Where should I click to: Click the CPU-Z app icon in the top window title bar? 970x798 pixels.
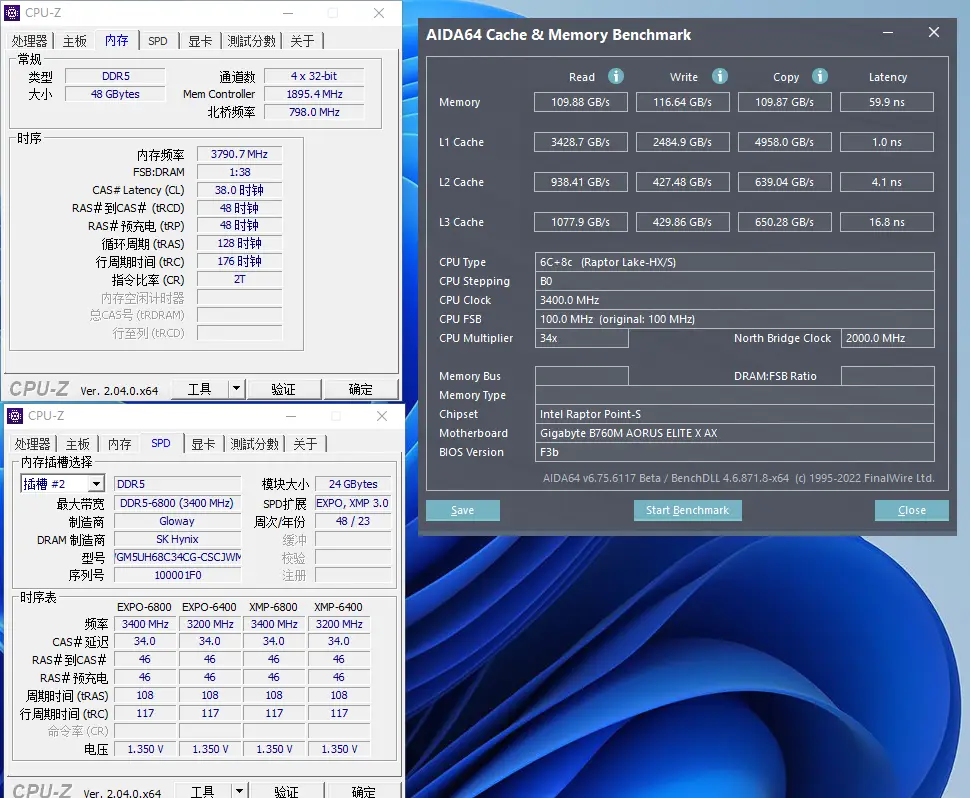(12, 12)
